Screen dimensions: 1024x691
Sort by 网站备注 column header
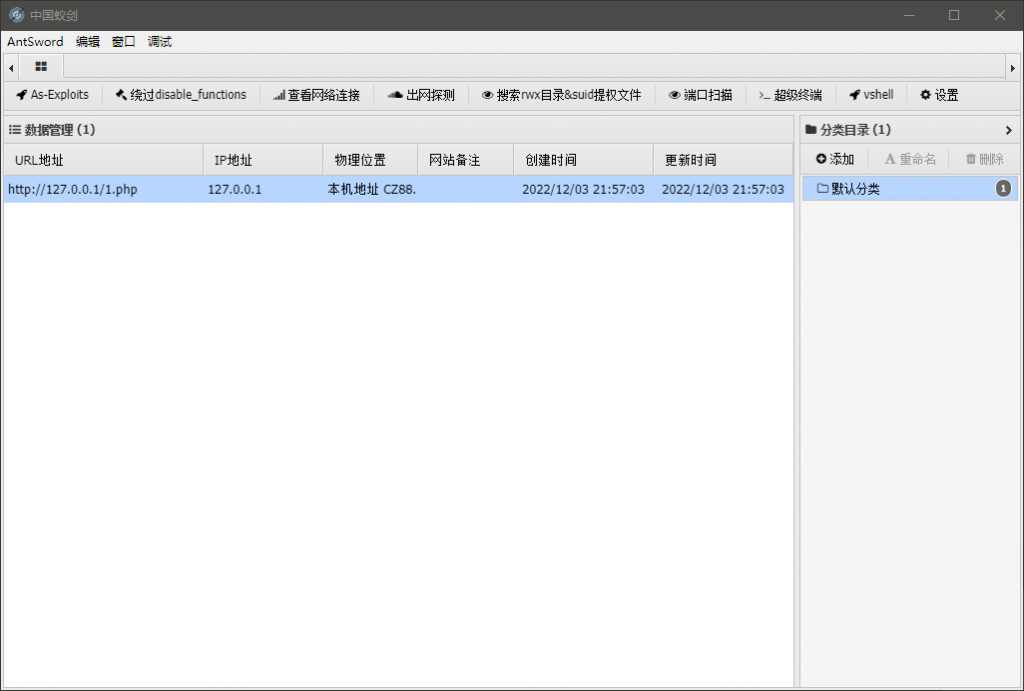point(466,160)
